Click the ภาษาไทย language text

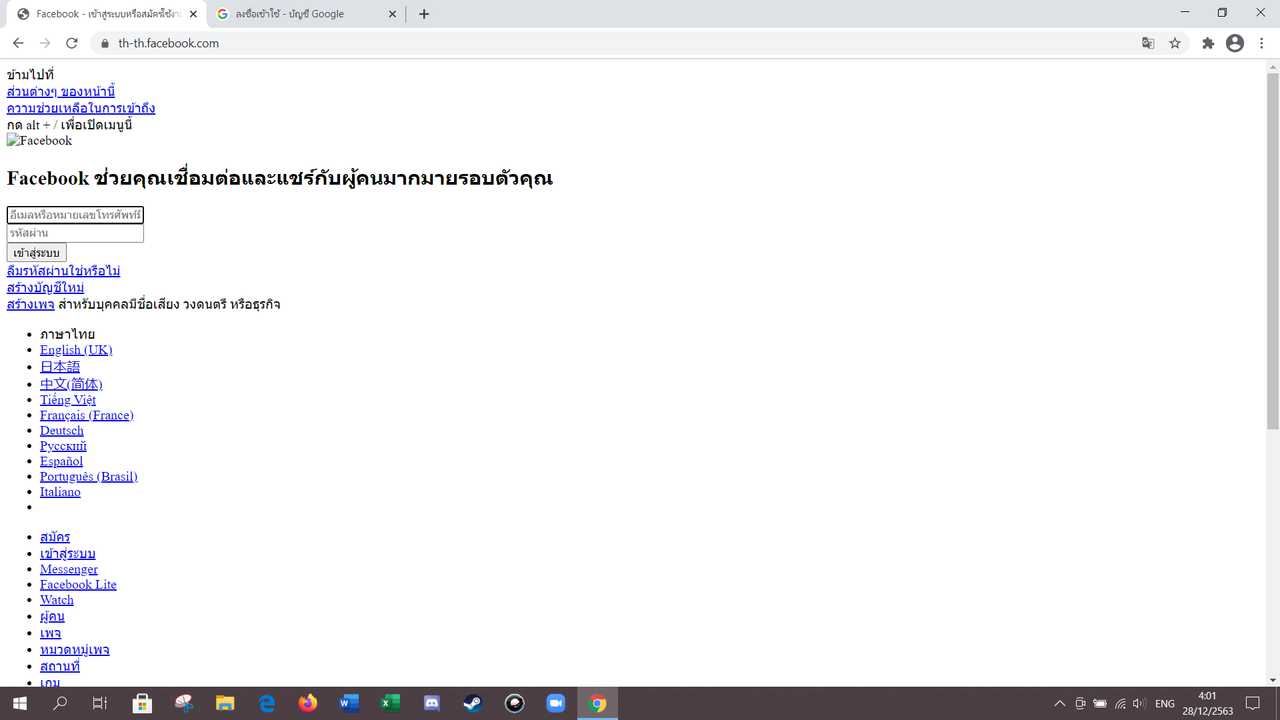pos(68,334)
